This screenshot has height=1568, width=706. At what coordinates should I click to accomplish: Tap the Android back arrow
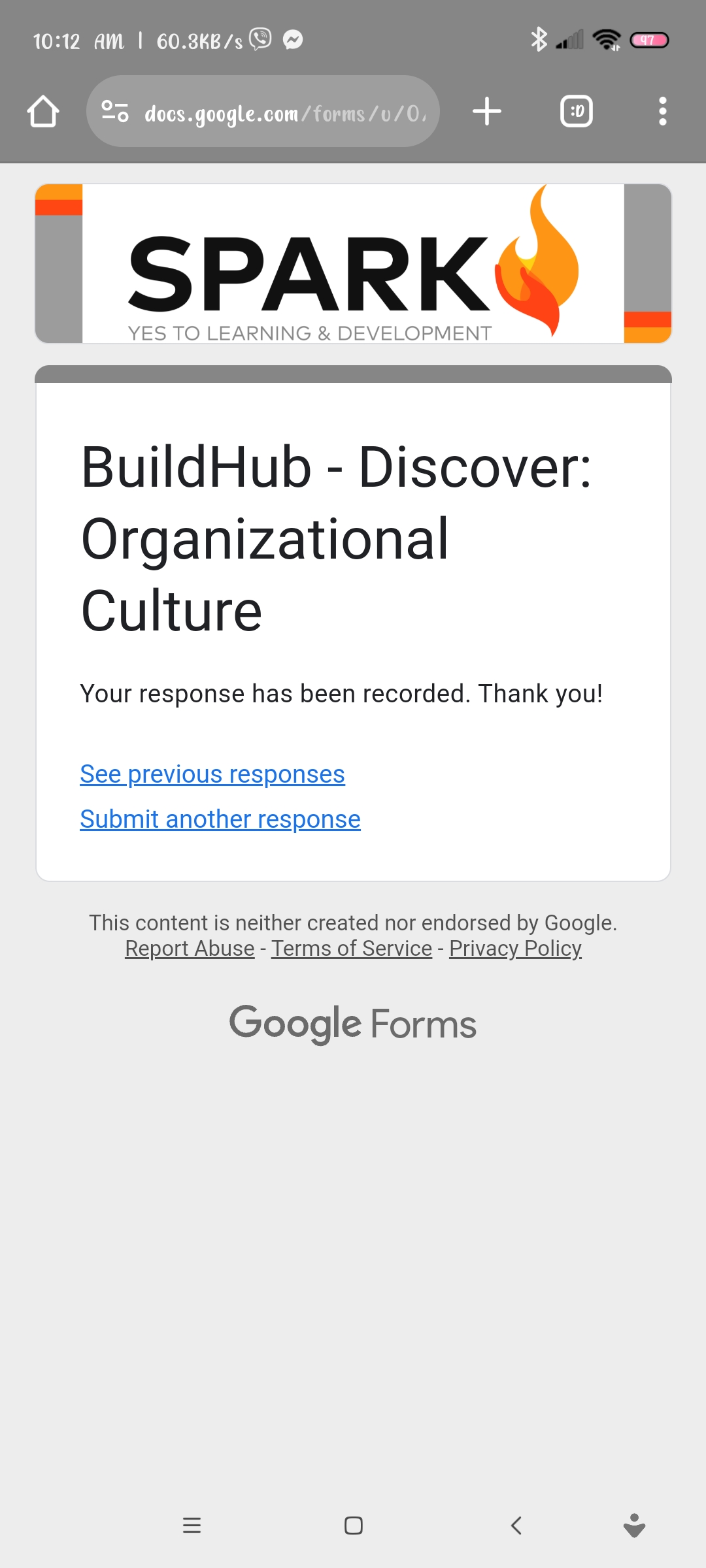[x=516, y=1526]
